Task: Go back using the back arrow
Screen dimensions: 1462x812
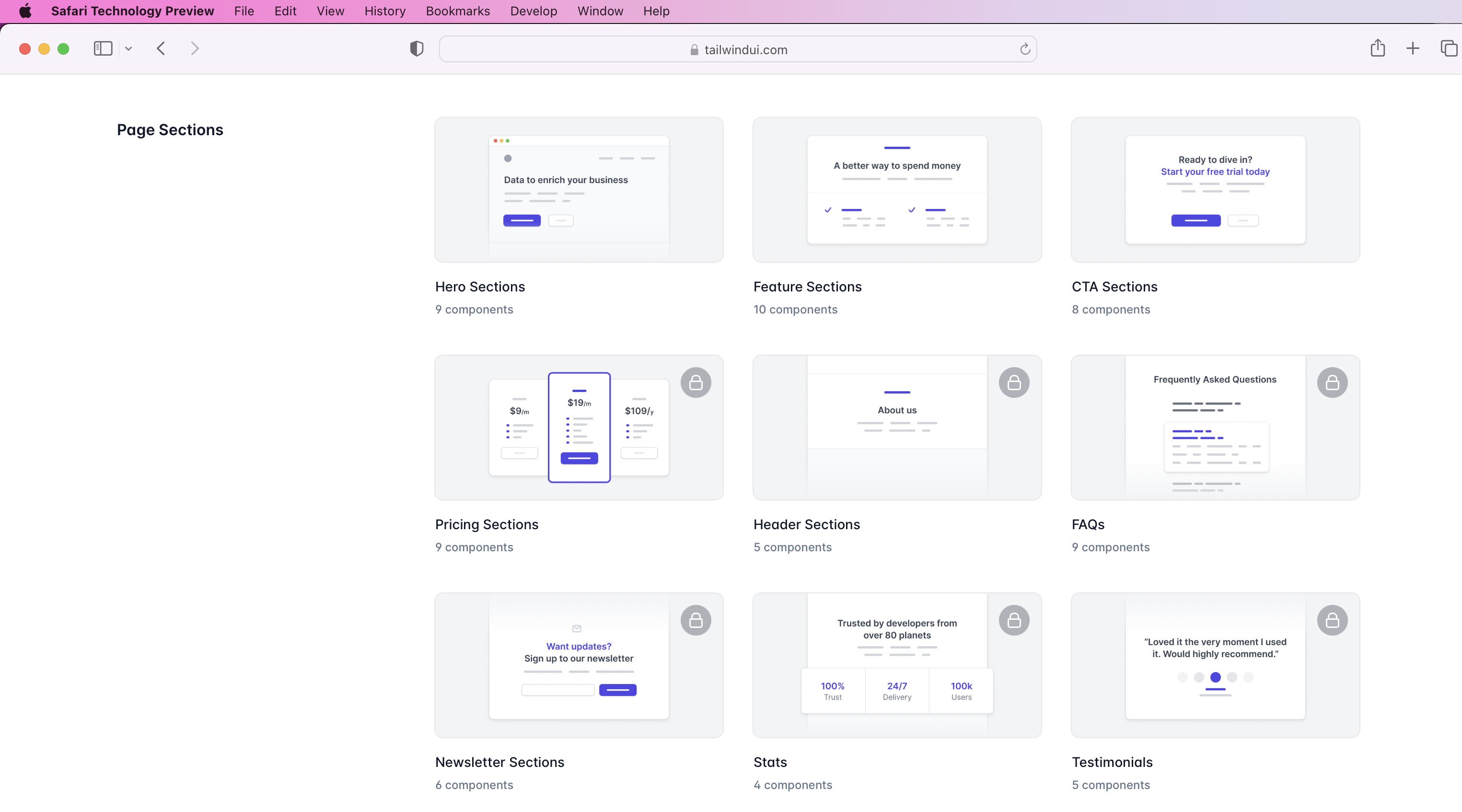Action: (x=161, y=49)
